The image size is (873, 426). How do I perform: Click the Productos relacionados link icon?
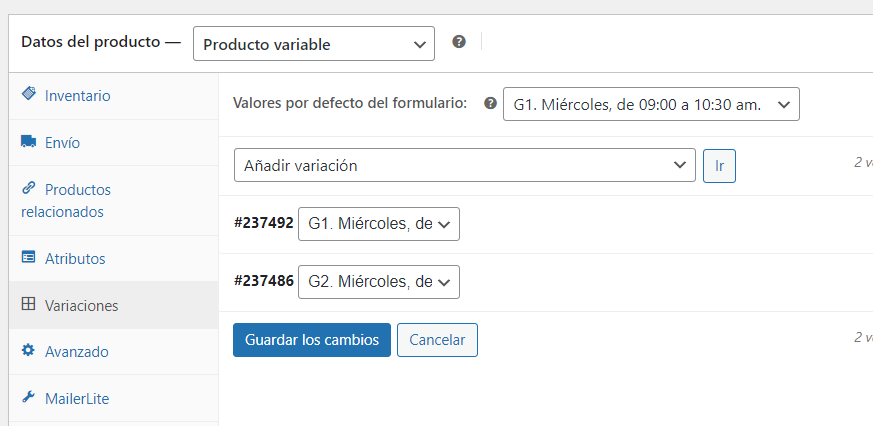click(28, 188)
